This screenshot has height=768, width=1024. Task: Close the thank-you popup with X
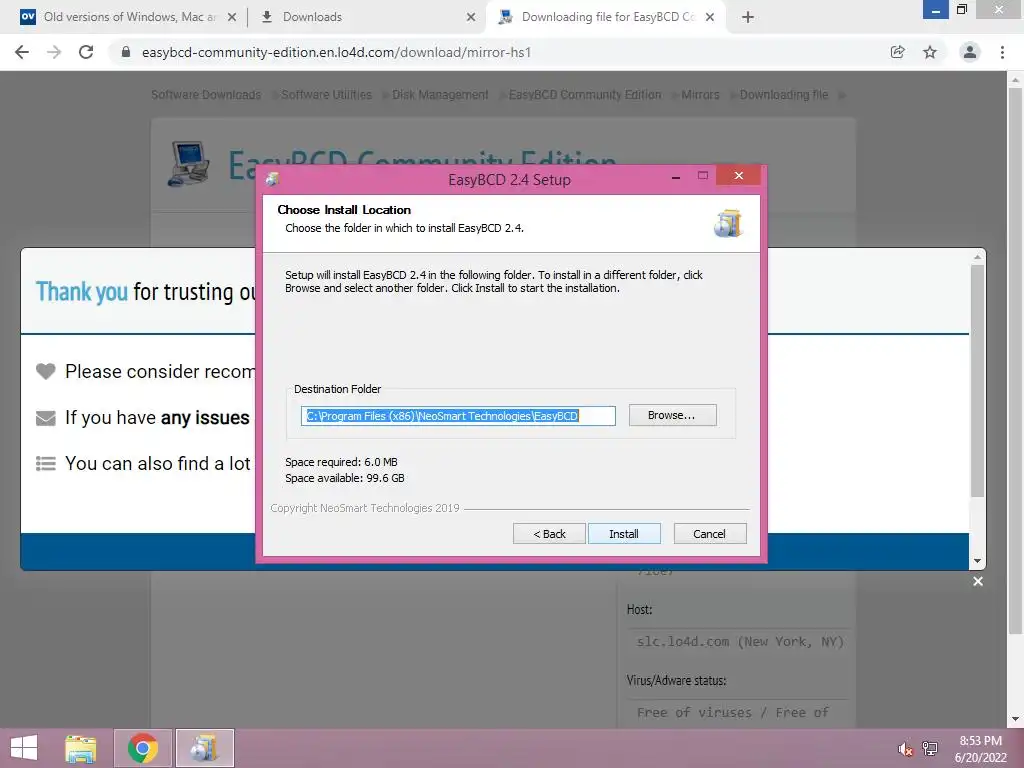[978, 581]
